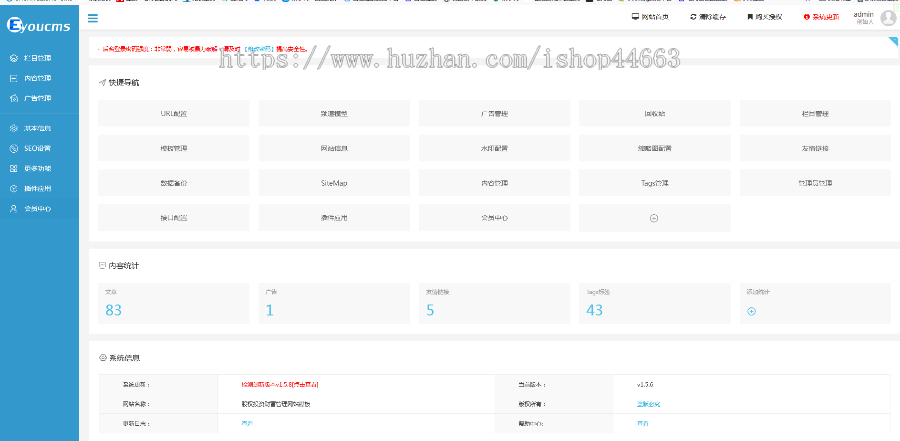Open 回收站 quick navigation tile
This screenshot has width=900, height=441.
tap(654, 114)
